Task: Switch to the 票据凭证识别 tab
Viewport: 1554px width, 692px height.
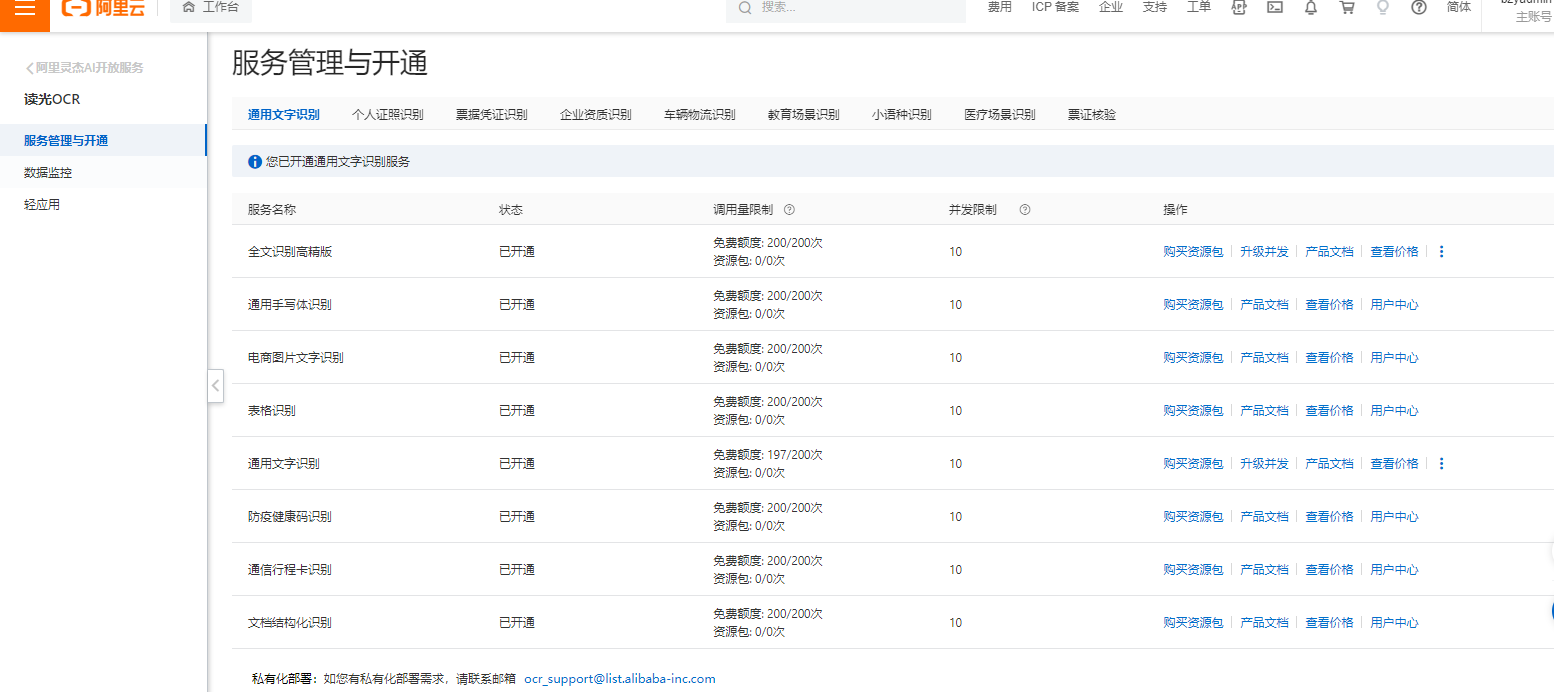Action: click(x=492, y=115)
